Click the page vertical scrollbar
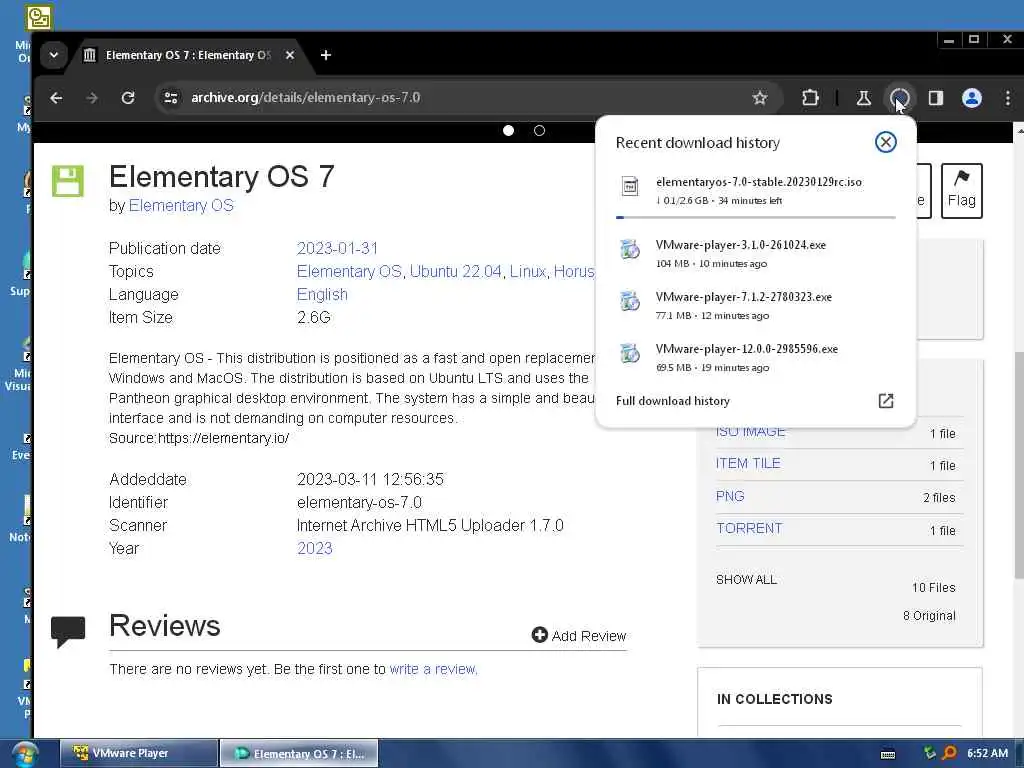This screenshot has width=1024, height=768. [x=1019, y=465]
